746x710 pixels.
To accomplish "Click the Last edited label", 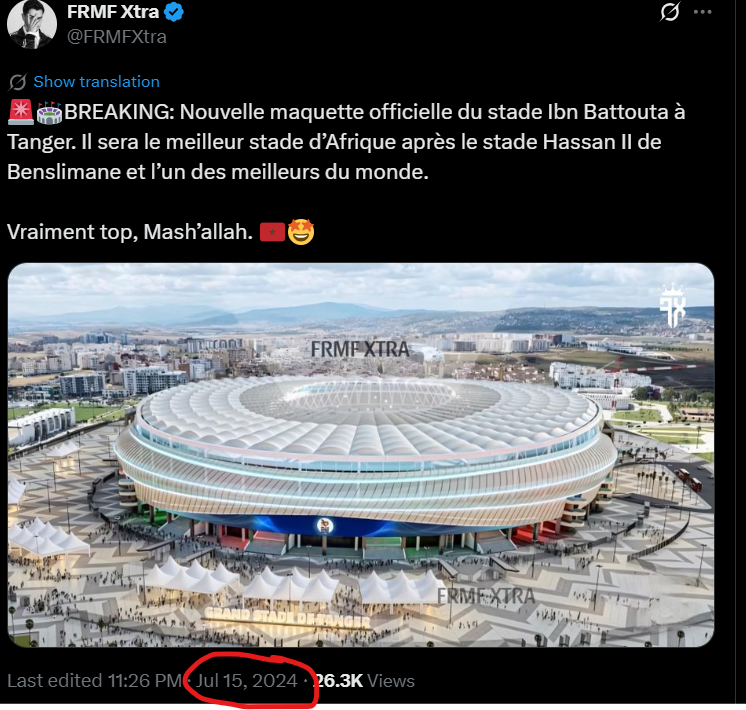I will coord(55,681).
